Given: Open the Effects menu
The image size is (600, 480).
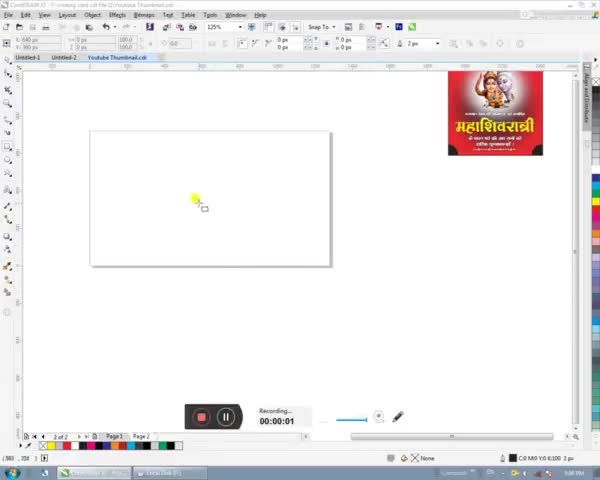Looking at the screenshot, I should [x=117, y=15].
